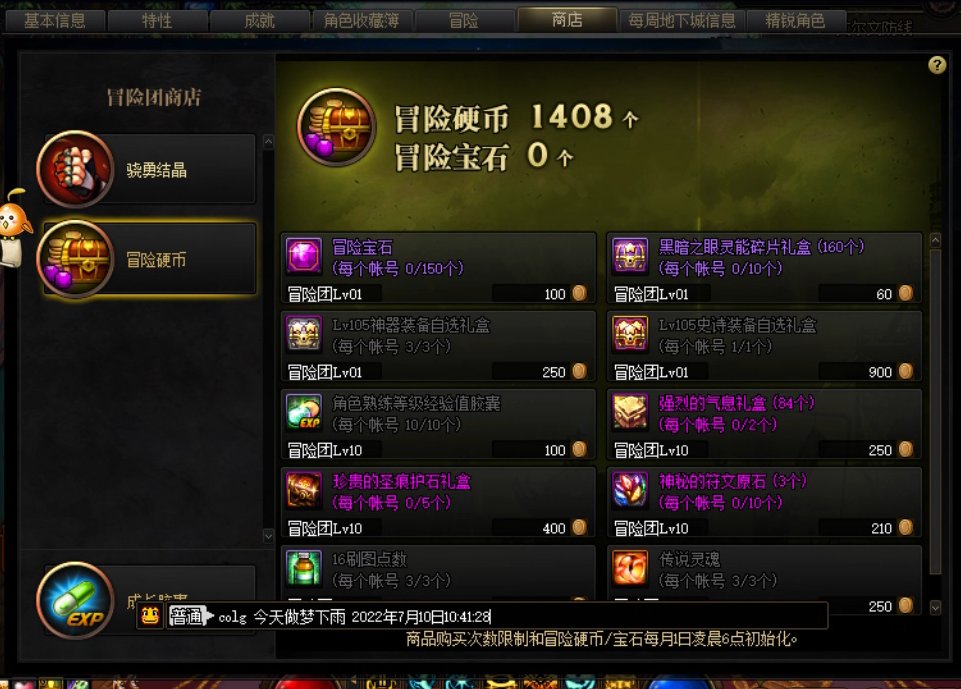Select the 传说灵魂 item icon
961x689 pixels.
point(630,568)
